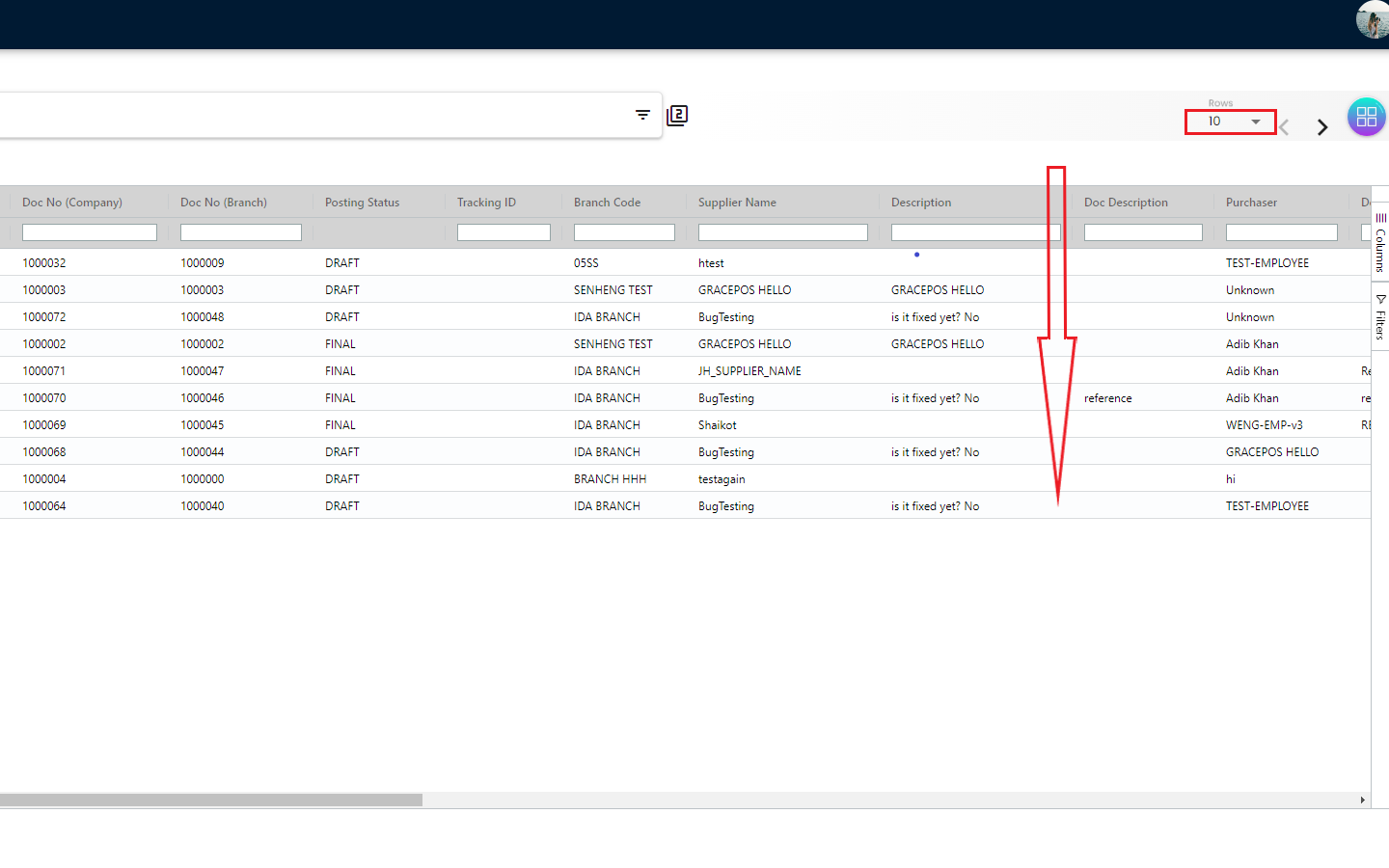Image resolution: width=1389 pixels, height=868 pixels.
Task: Click the Branch Code filter input
Action: point(624,232)
